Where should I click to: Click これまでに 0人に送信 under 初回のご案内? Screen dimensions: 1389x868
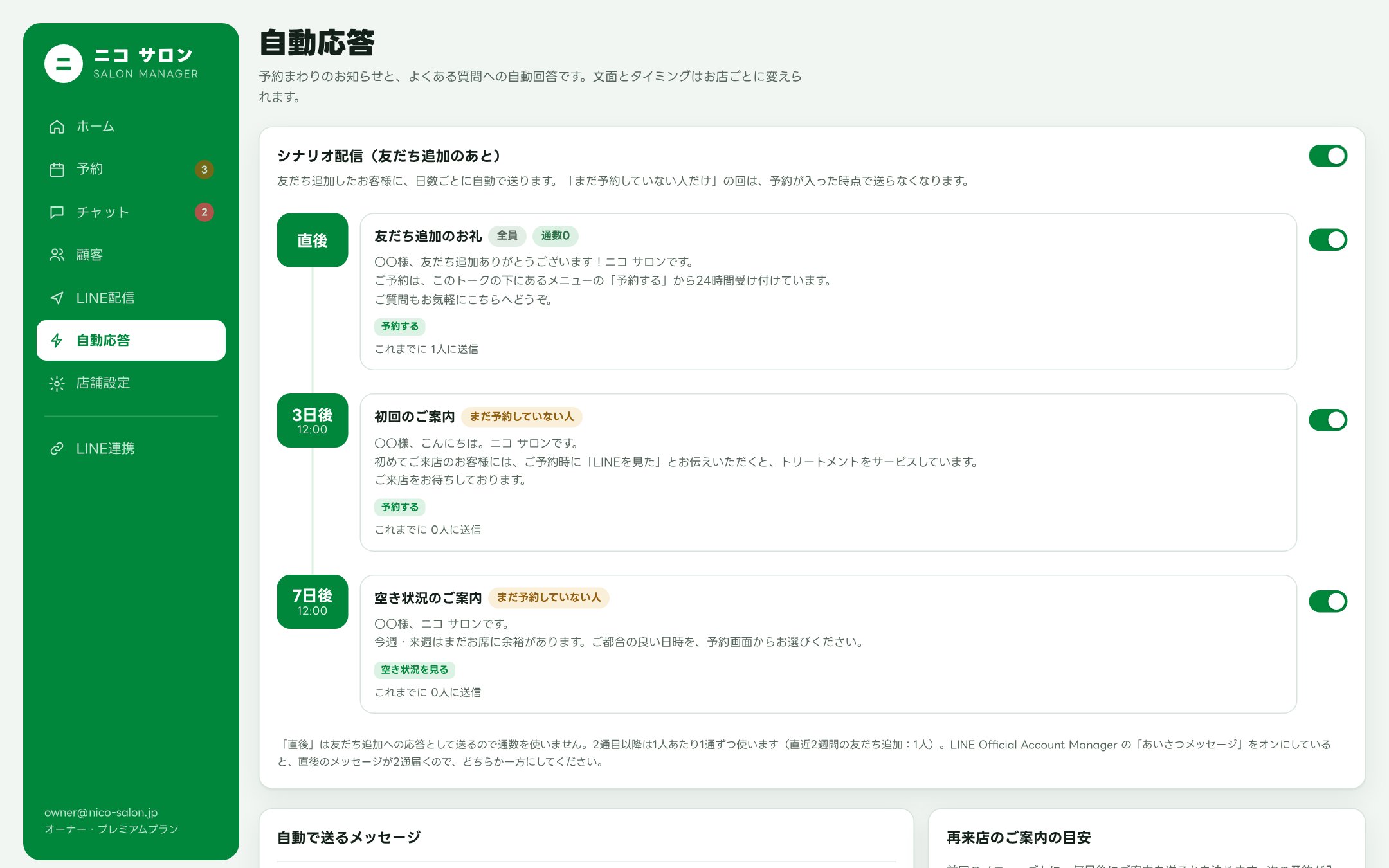(x=428, y=530)
